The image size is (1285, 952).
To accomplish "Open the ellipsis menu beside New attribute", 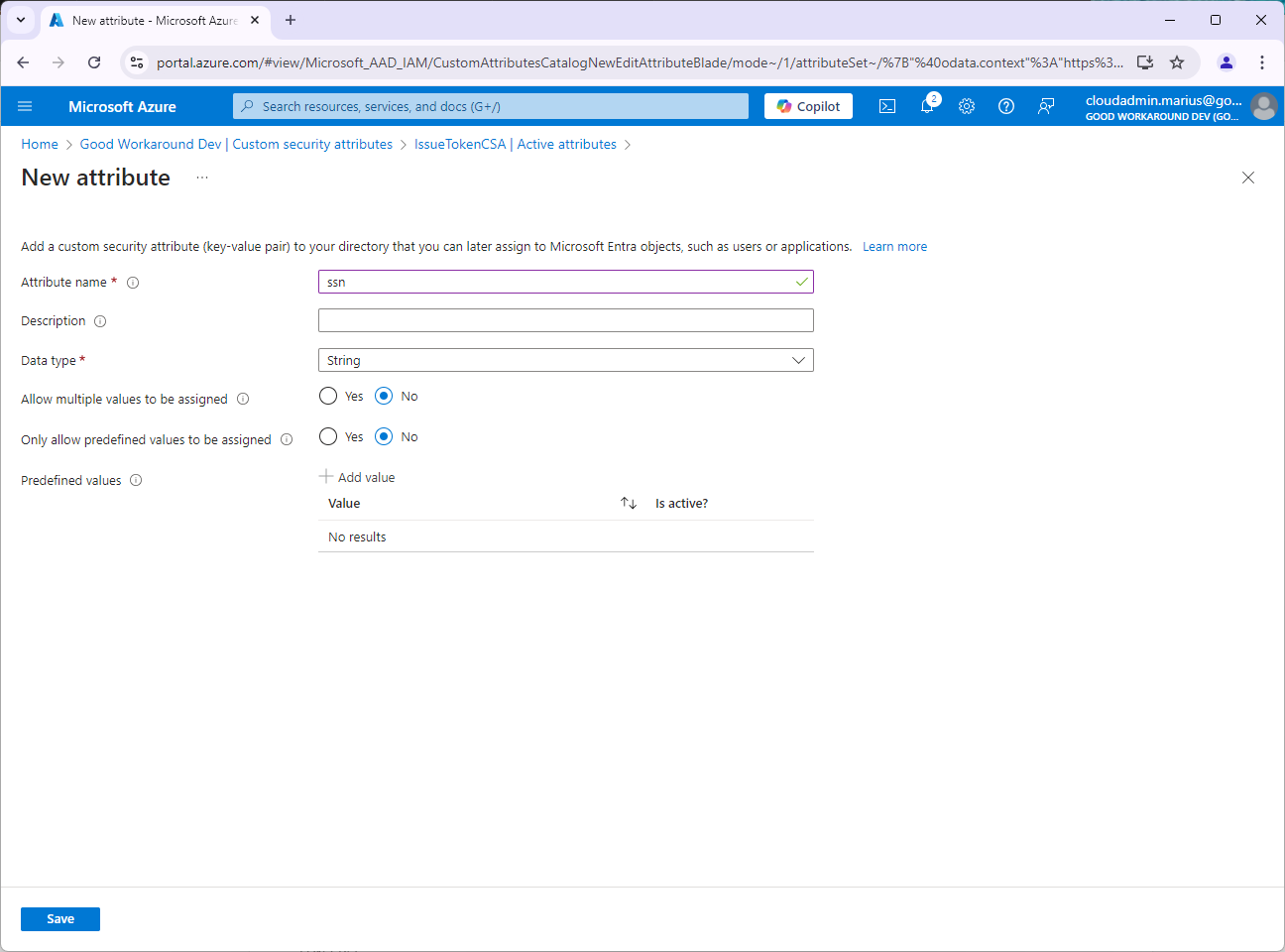I will click(202, 178).
